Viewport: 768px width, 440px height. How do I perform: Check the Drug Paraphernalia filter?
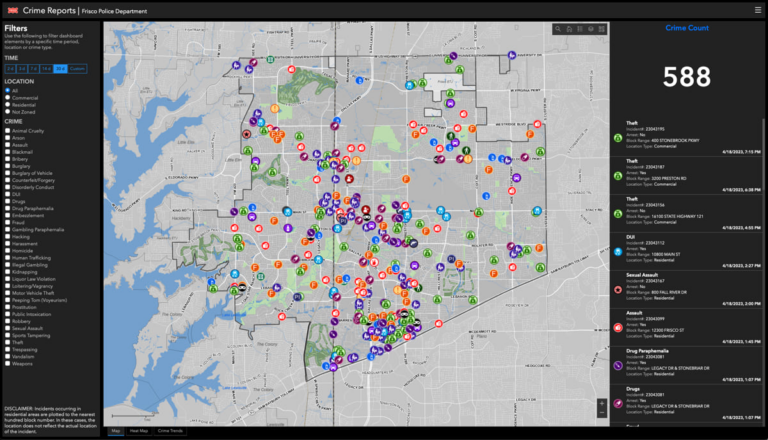pyautogui.click(x=7, y=208)
